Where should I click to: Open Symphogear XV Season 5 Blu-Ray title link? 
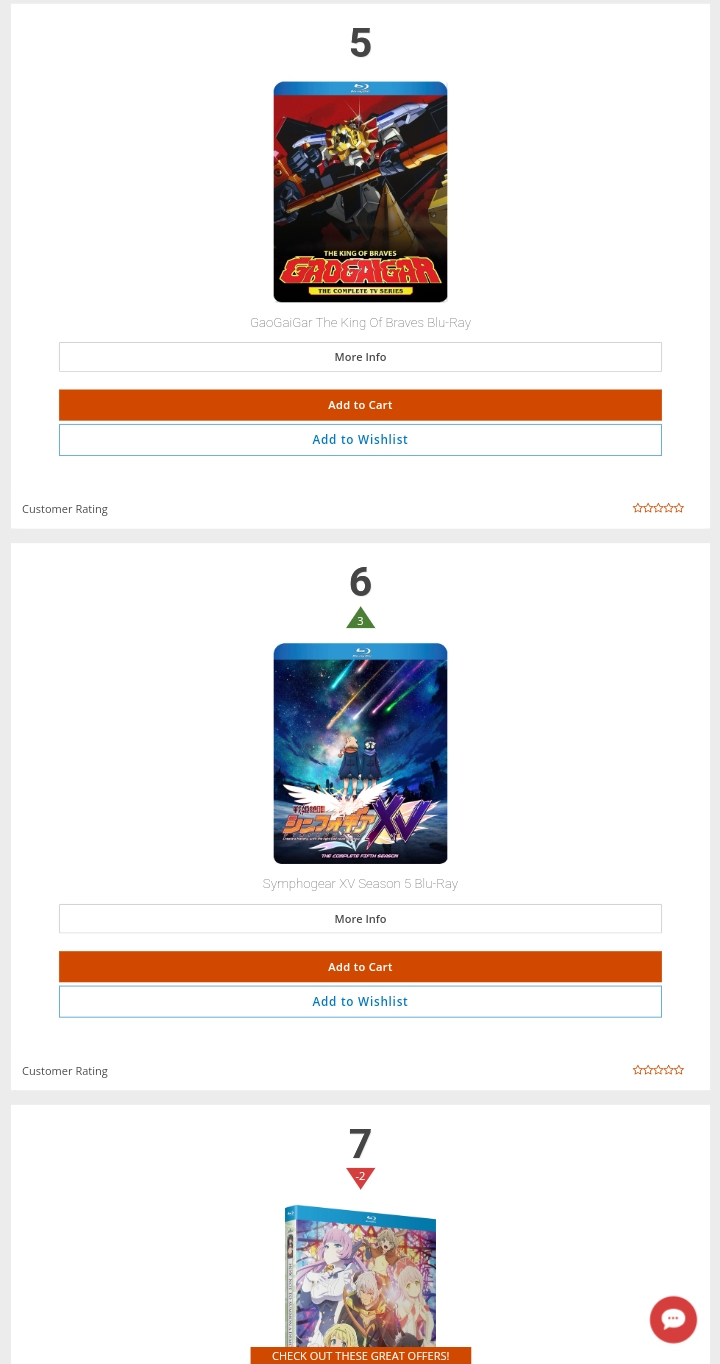tap(360, 884)
